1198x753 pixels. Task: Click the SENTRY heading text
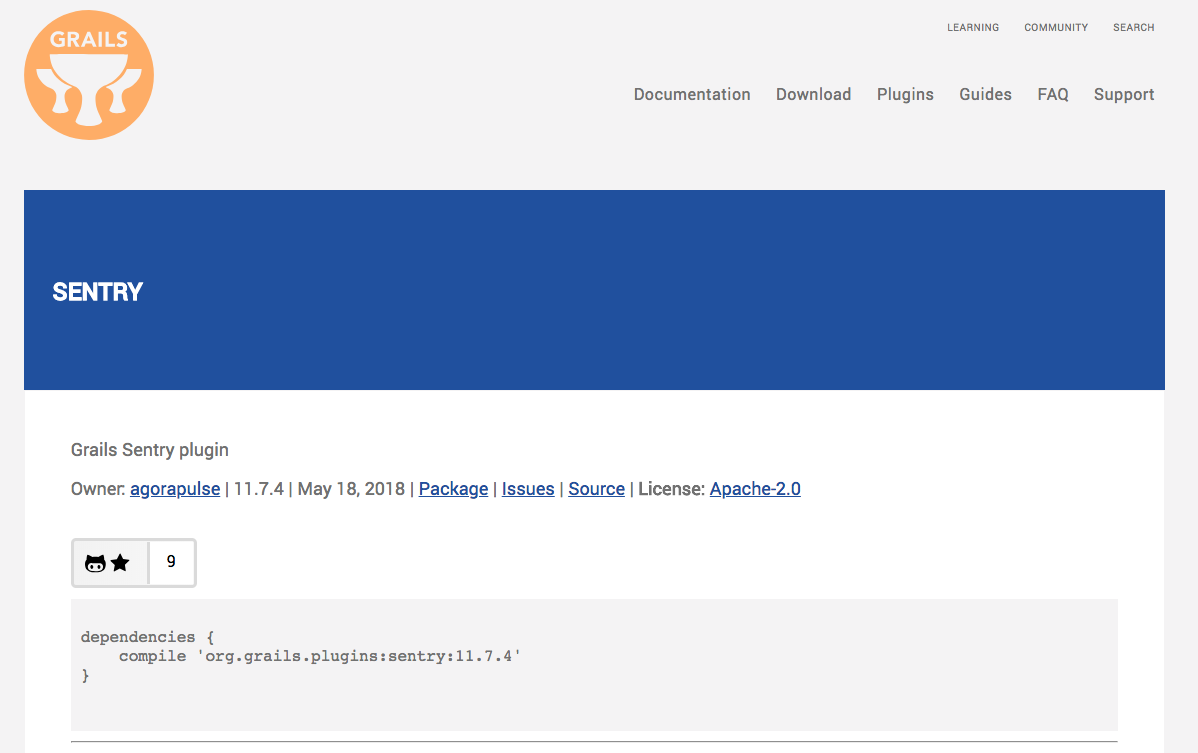[97, 292]
